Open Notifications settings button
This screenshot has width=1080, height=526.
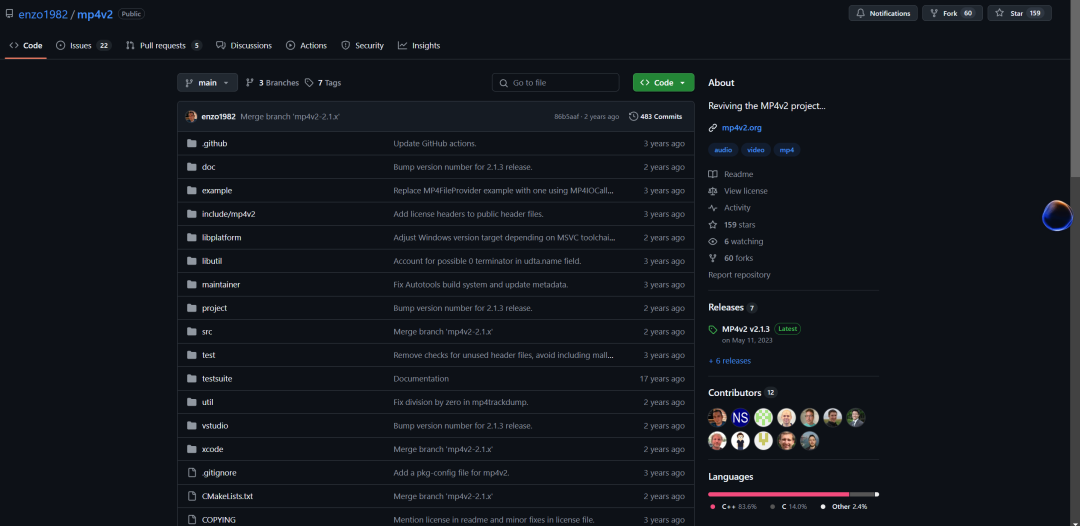(883, 13)
